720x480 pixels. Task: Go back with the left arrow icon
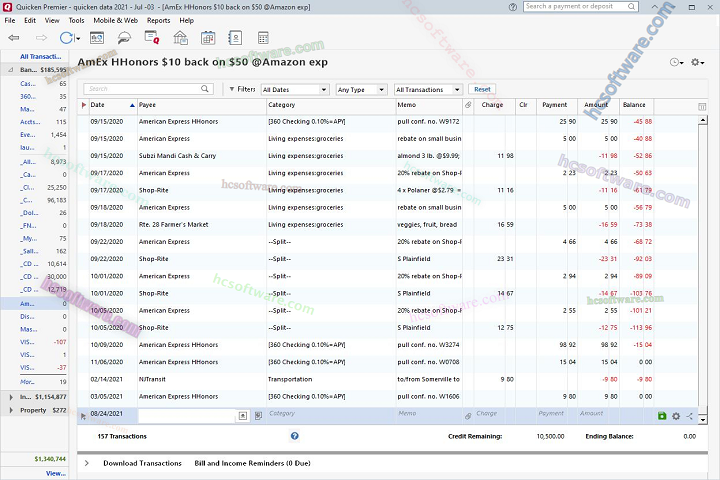click(14, 38)
